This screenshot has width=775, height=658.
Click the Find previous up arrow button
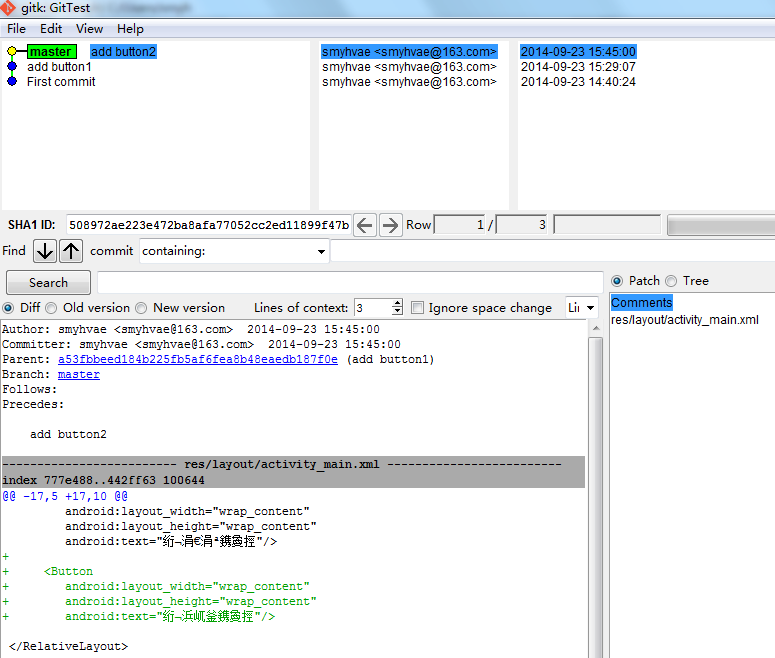tap(71, 251)
